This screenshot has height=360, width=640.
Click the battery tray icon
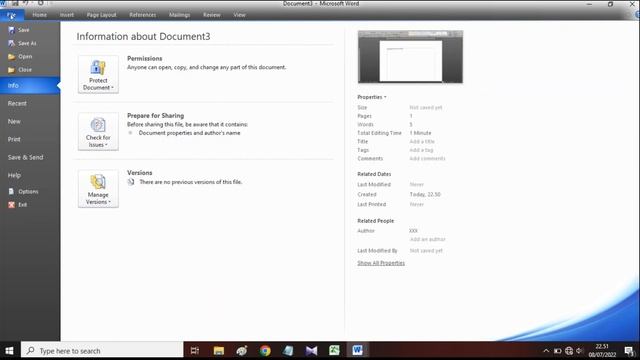tap(558, 351)
